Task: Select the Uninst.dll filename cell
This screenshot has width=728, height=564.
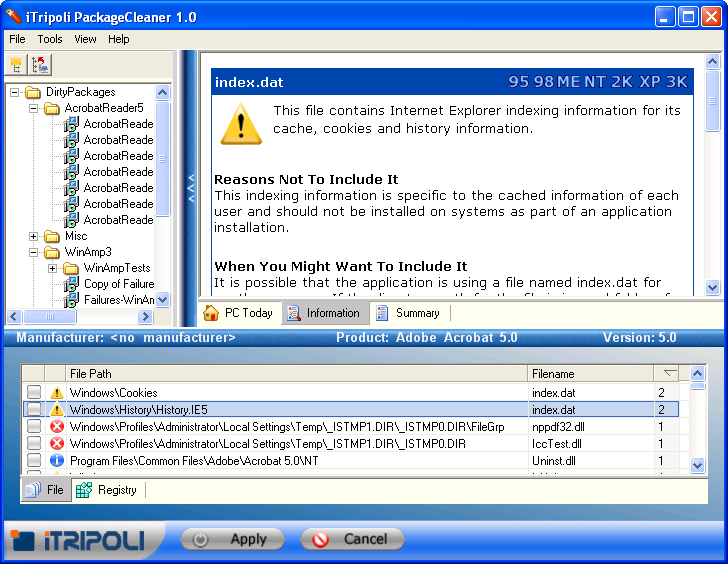Action: coord(591,460)
